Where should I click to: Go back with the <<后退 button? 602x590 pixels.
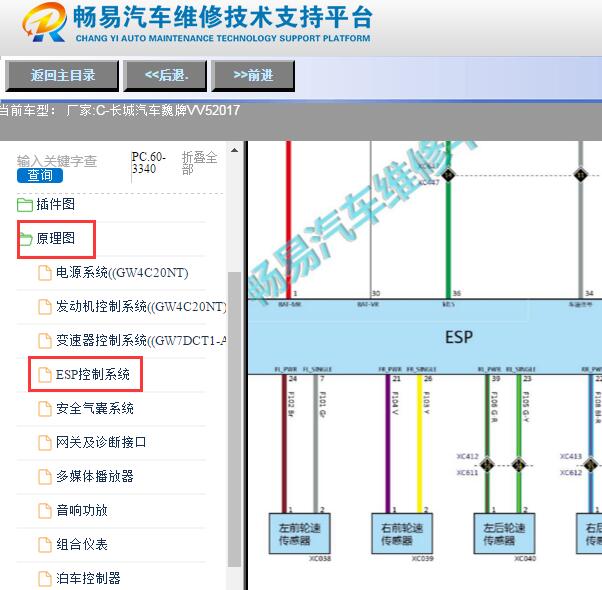pos(165,76)
